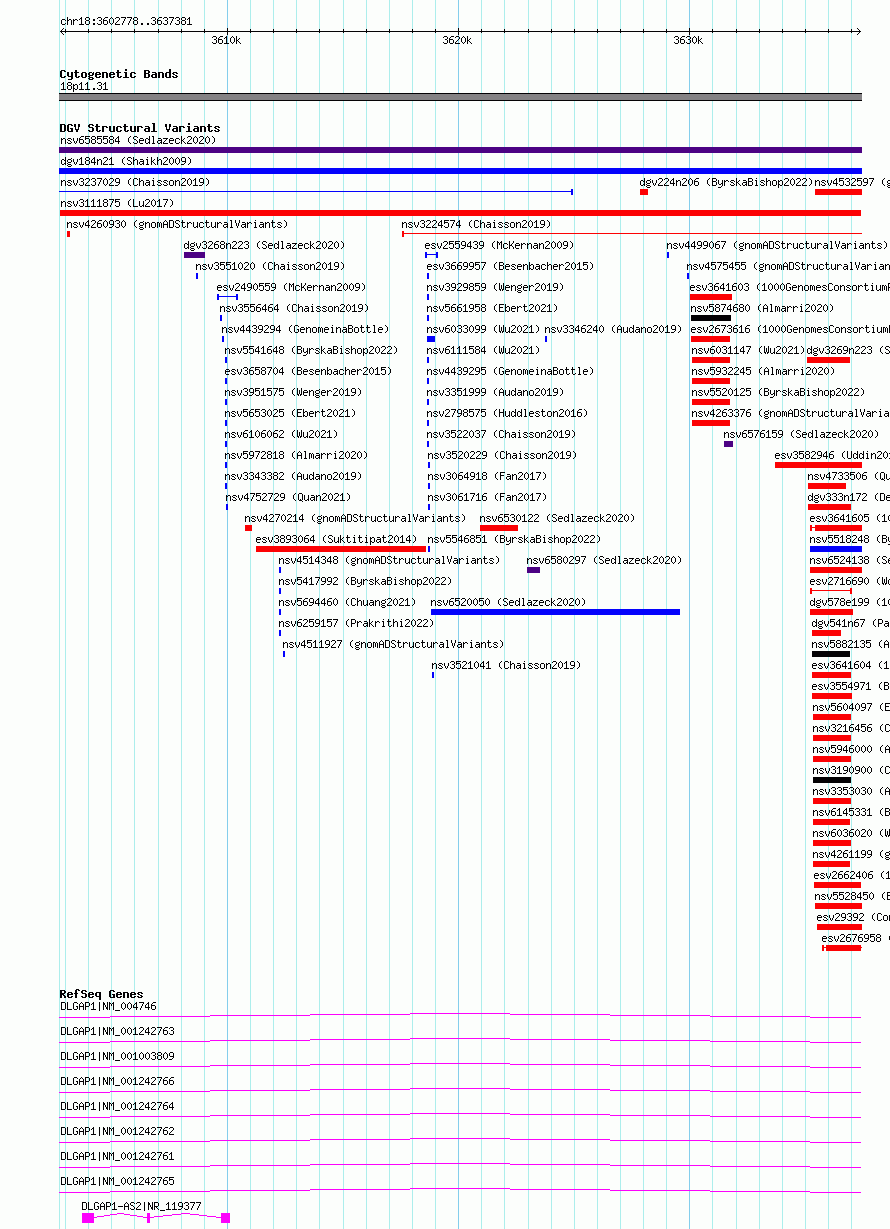
Task: Open nsv2798575 (Huddleston2016) label
Action: [x=507, y=413]
